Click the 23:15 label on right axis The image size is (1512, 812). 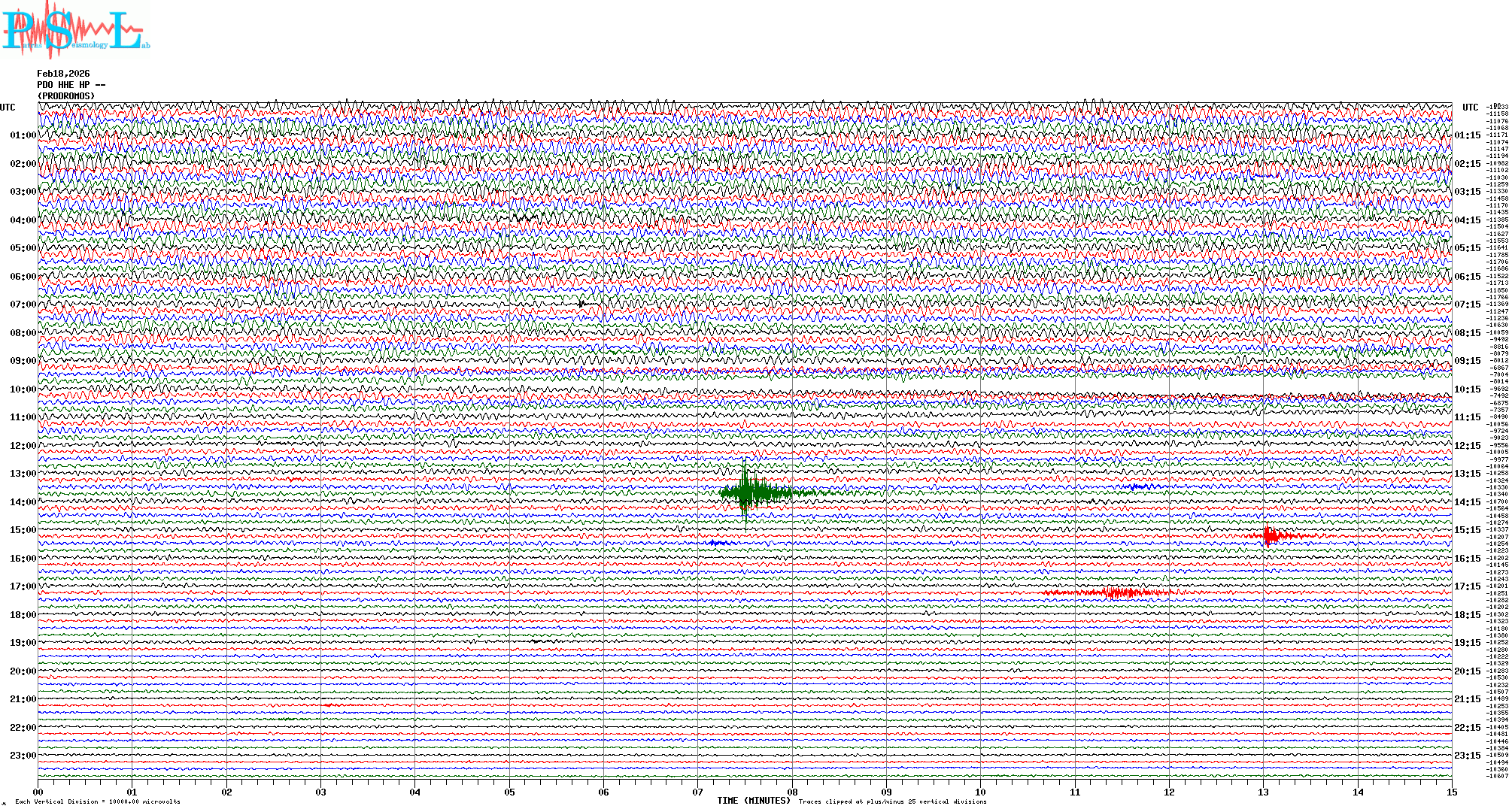tap(1467, 756)
